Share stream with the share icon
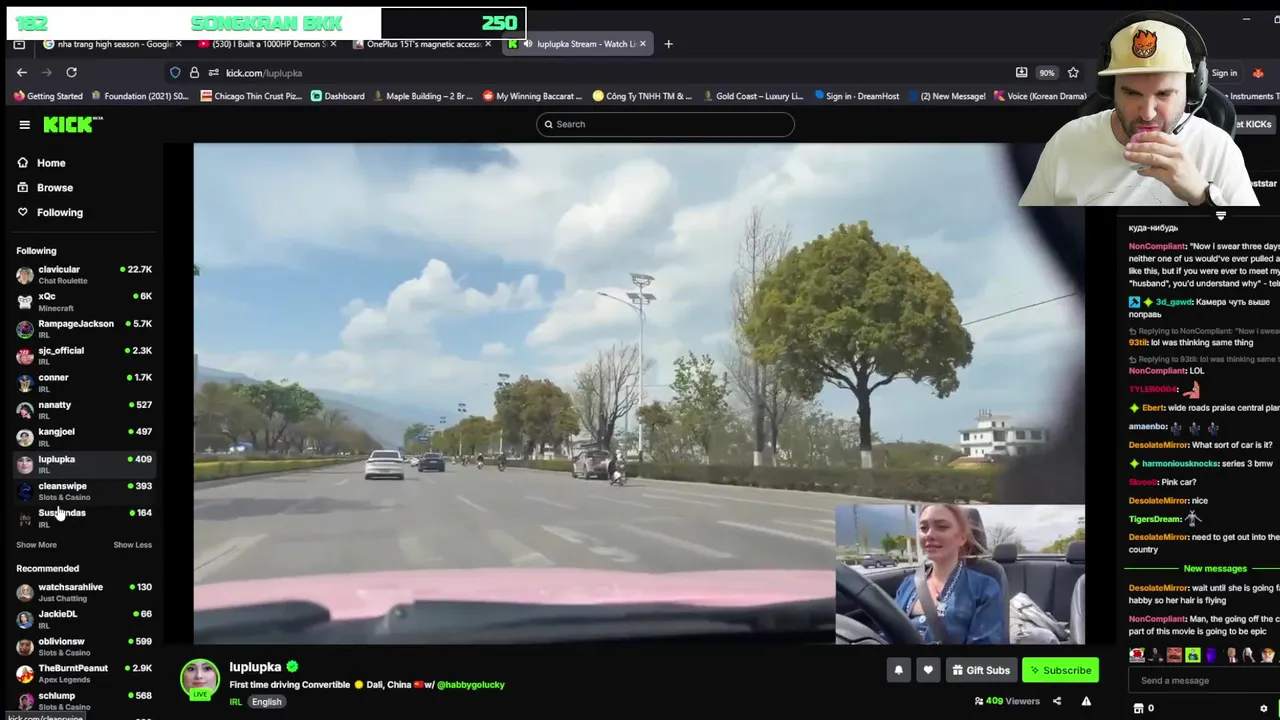This screenshot has width=1280, height=720. pyautogui.click(x=1057, y=701)
